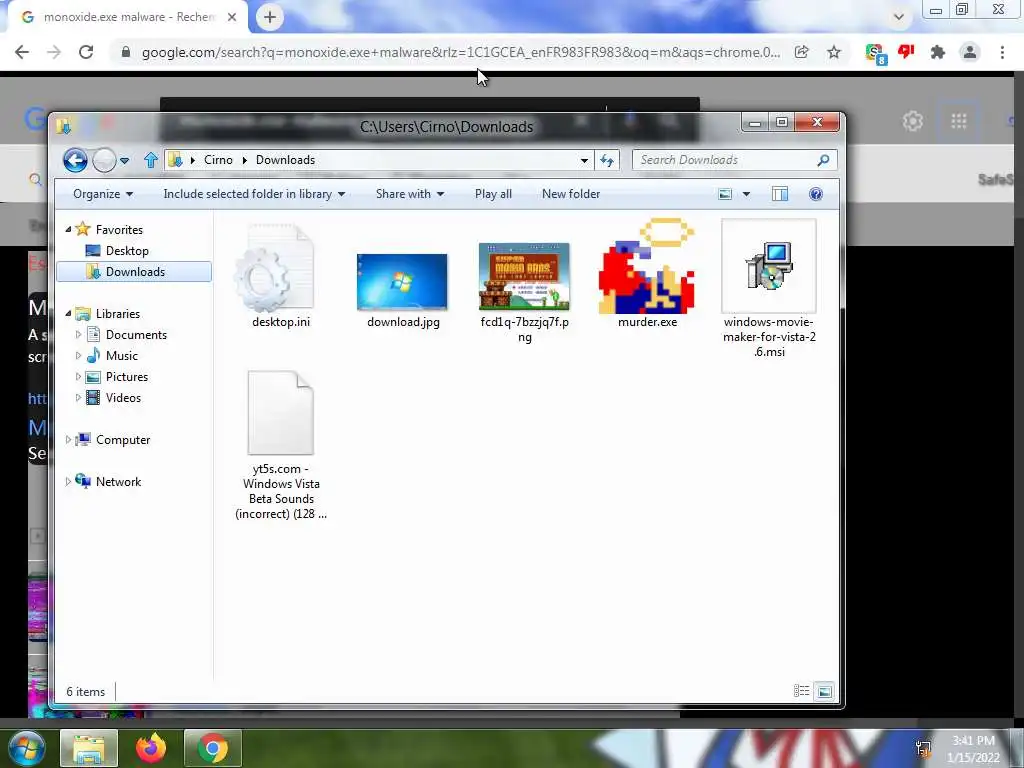Screen dimensions: 1024x768
Task: Close the monoxide.exe malware tab
Action: tap(232, 18)
